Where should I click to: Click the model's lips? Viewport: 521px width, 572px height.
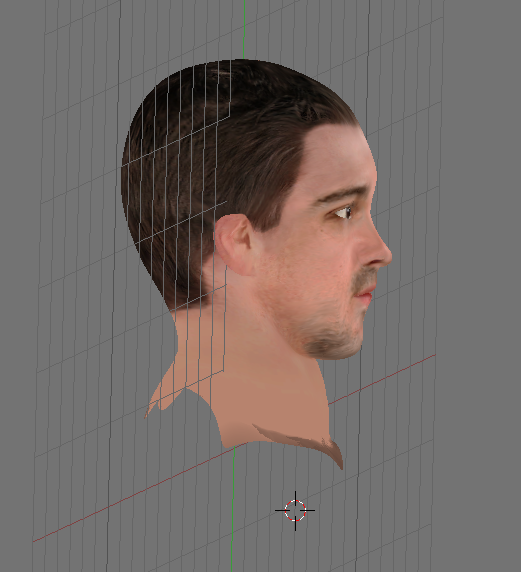(x=365, y=297)
